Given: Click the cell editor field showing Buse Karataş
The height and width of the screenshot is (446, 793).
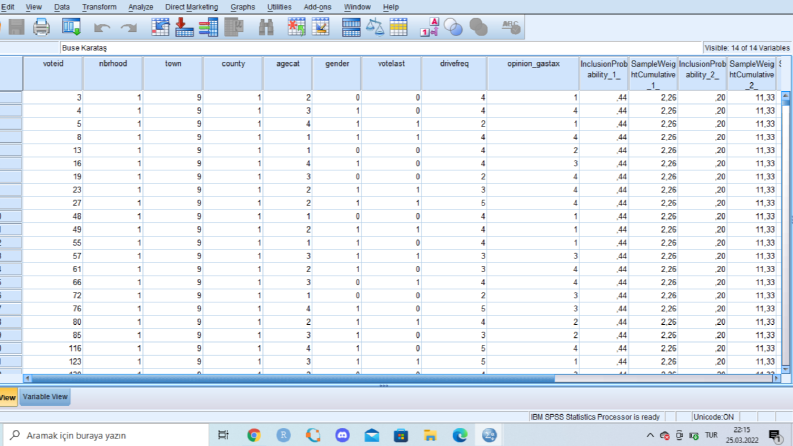Looking at the screenshot, I should [380, 48].
